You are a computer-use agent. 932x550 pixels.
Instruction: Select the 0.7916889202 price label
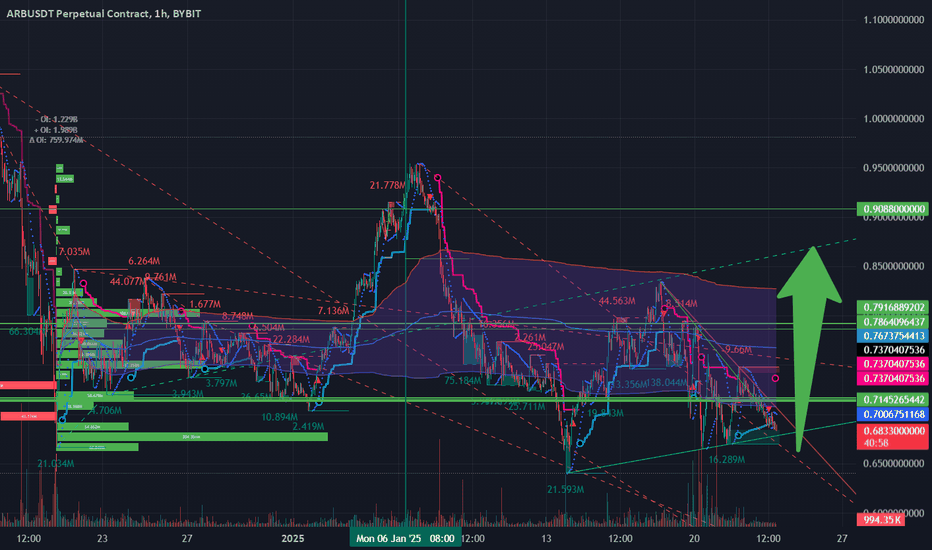pos(893,307)
